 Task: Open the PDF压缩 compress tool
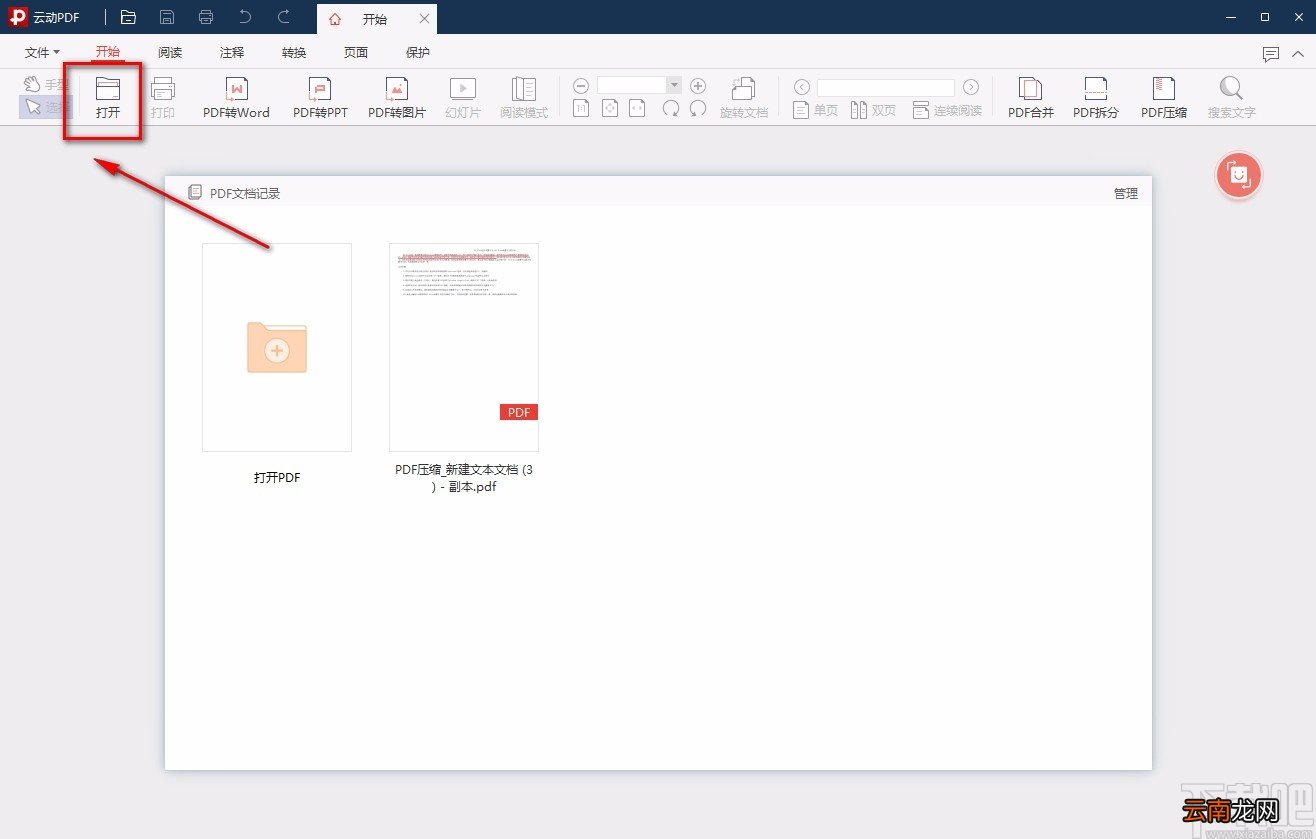pos(1164,98)
